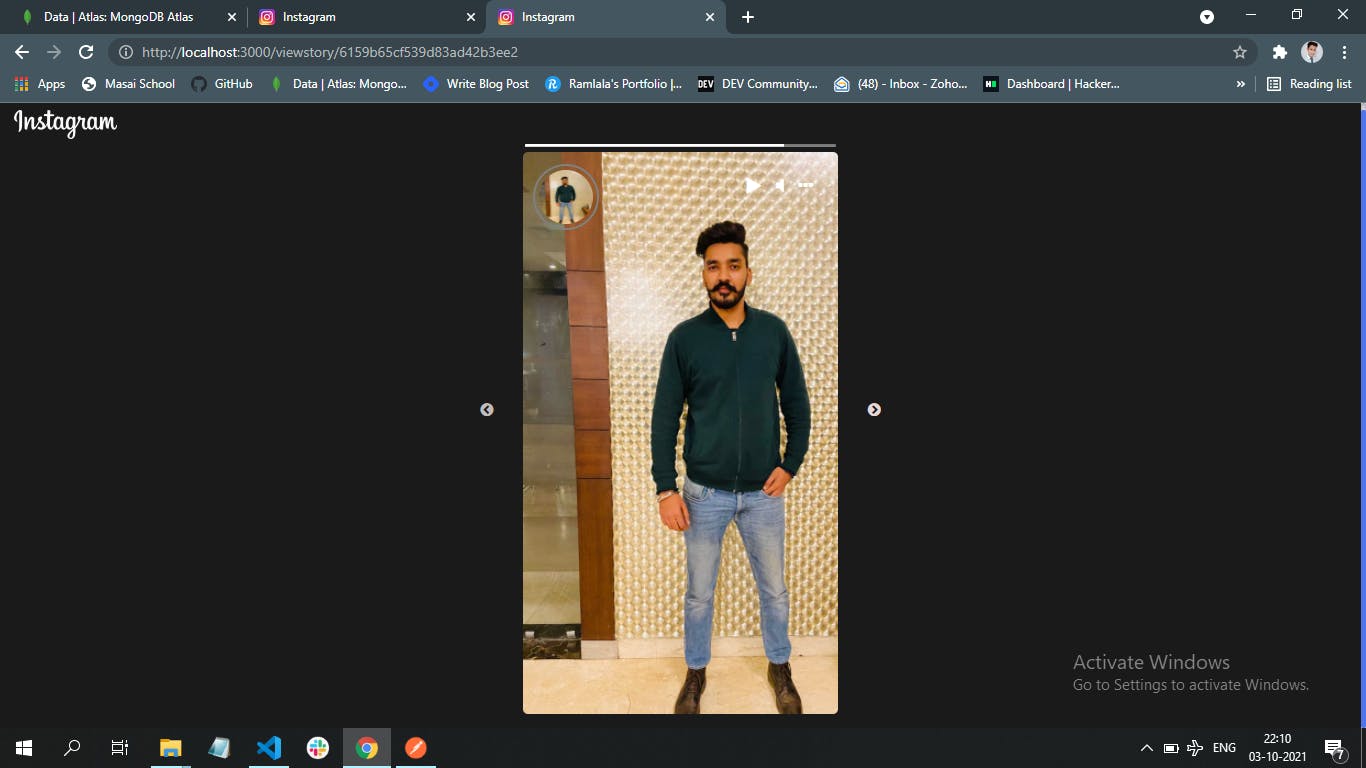Viewport: 1366px width, 768px height.
Task: Open a new browser tab with the plus button
Action: point(748,17)
